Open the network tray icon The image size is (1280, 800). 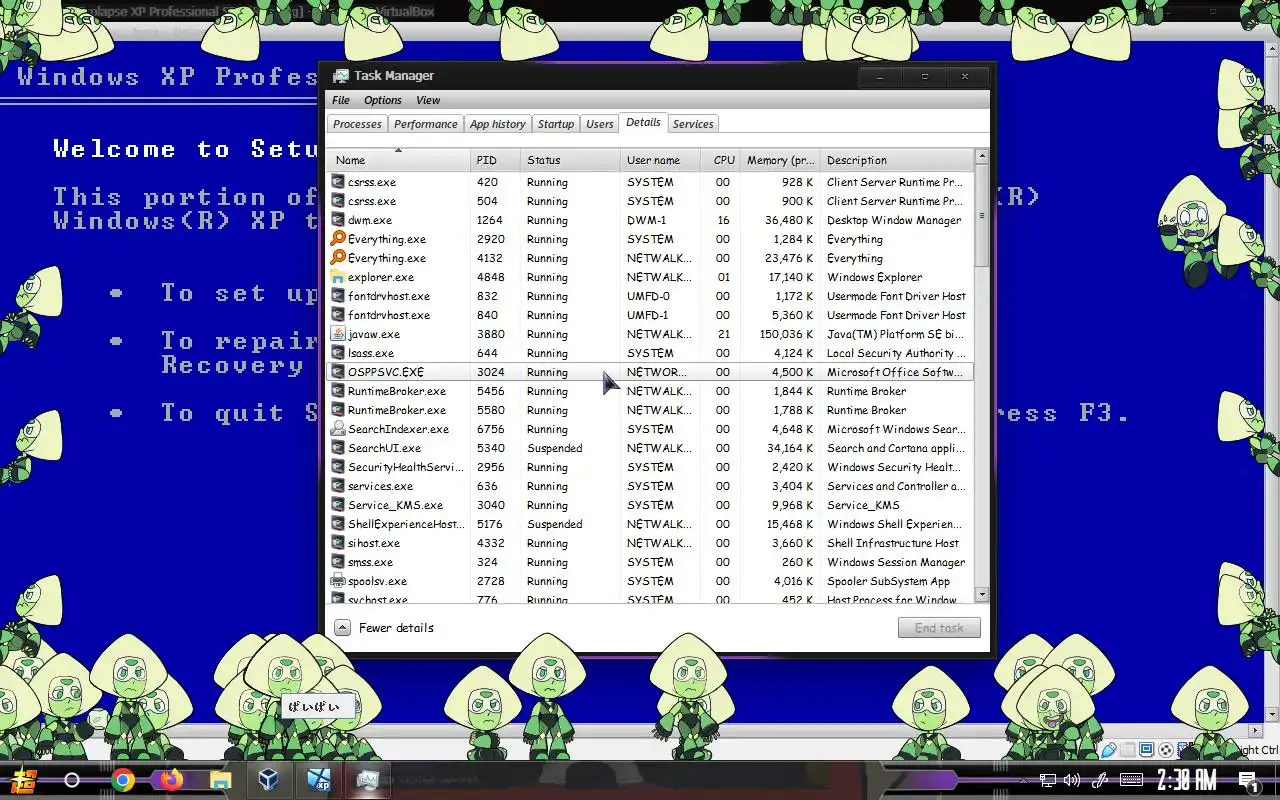(1047, 780)
